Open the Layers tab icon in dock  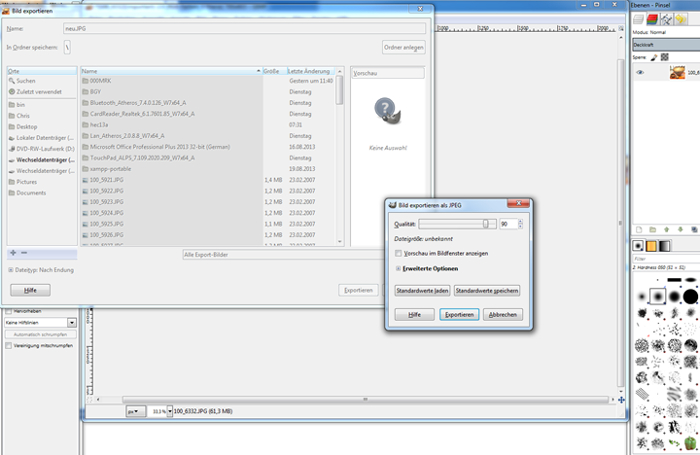click(x=639, y=19)
